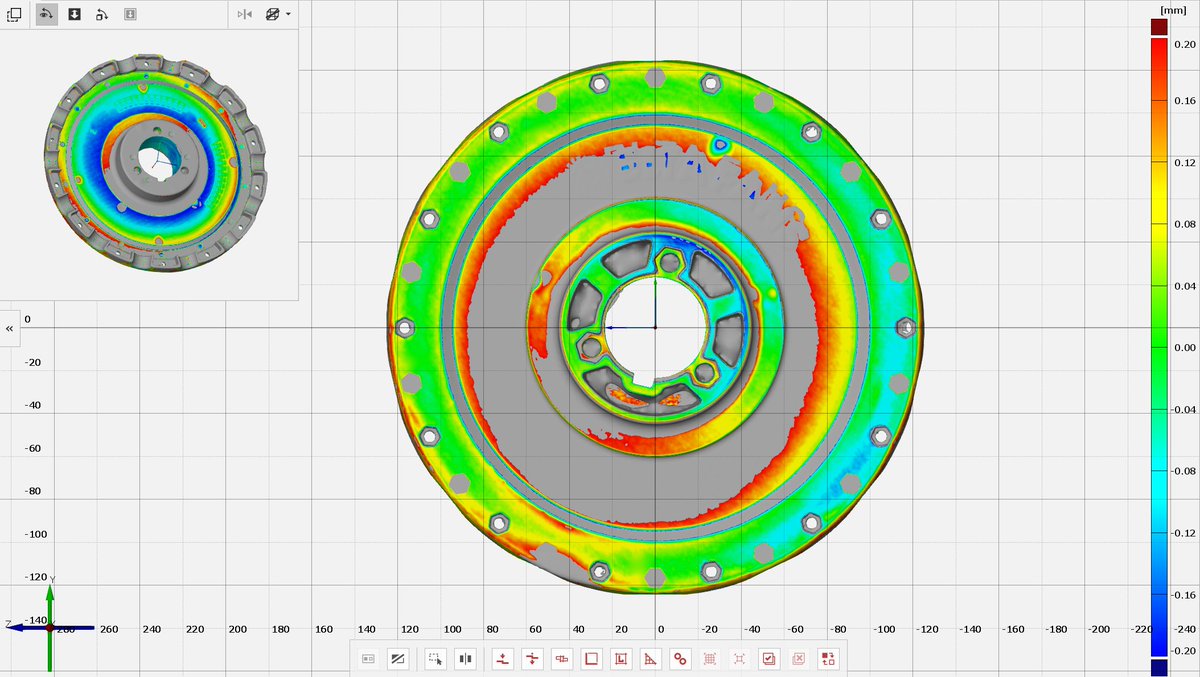1200x677 pixels.
Task: Expand the side panel with double chevron
Action: point(9,328)
